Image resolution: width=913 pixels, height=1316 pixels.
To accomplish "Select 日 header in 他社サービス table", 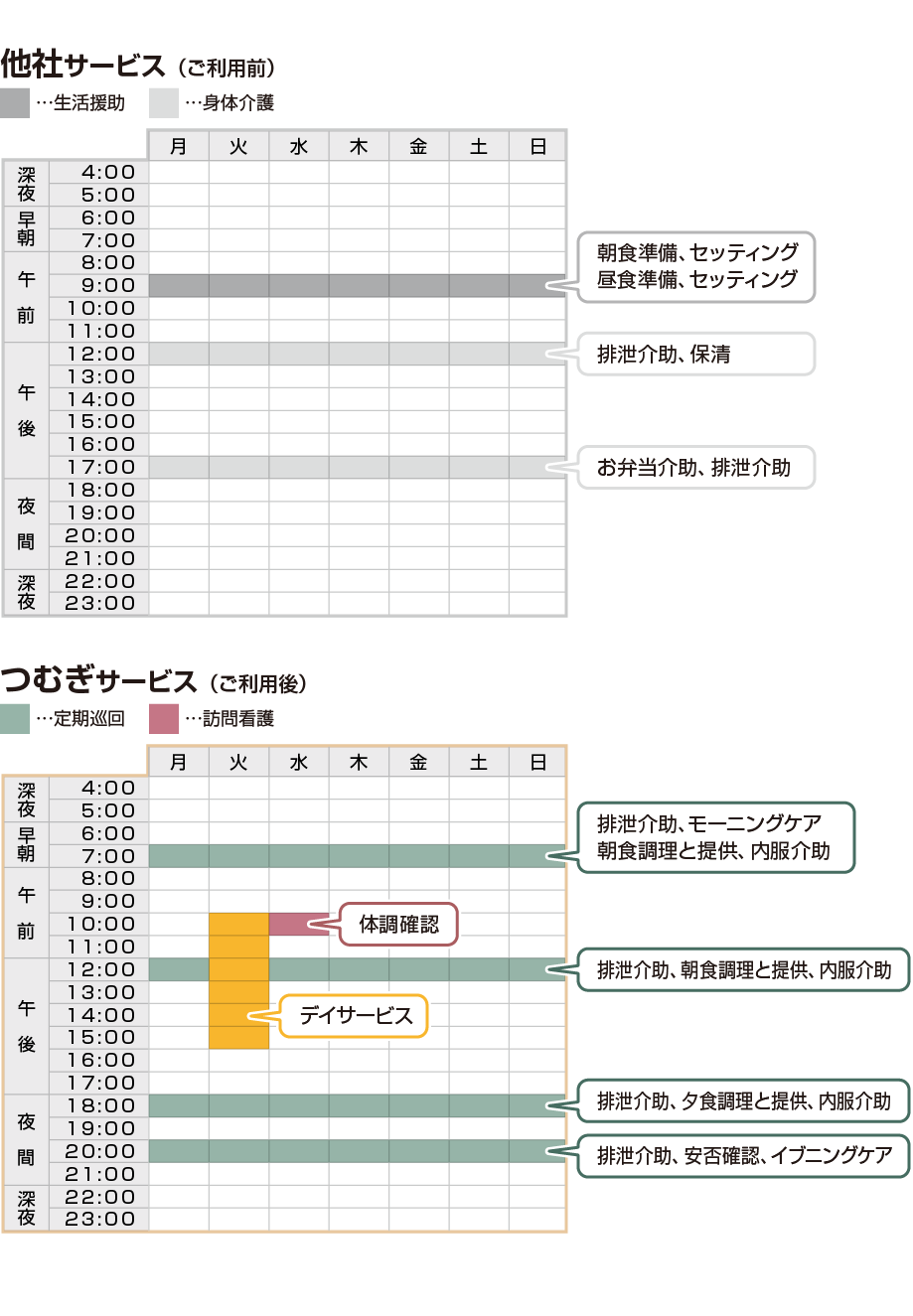I will coord(537,146).
